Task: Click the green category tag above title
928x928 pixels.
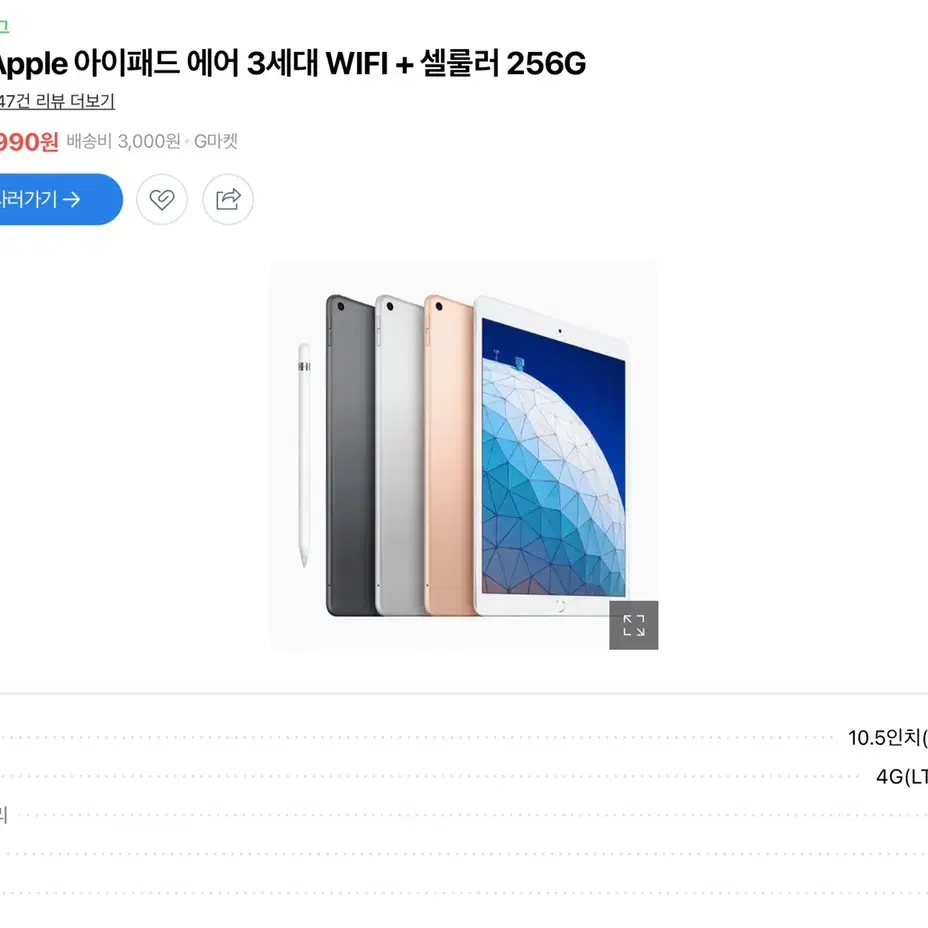Action: tap(4, 27)
